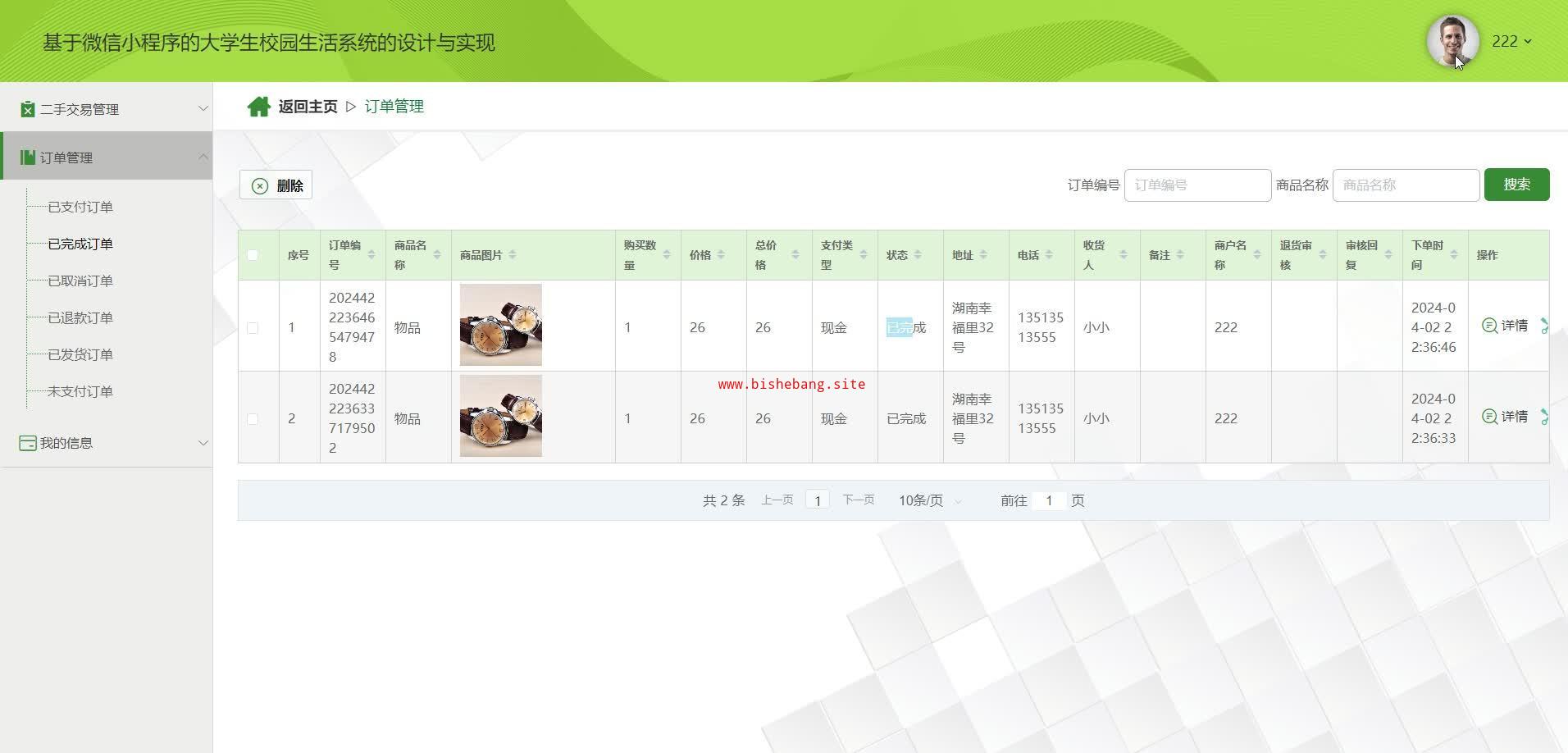
Task: Open the 10条/页 page size dropdown
Action: pos(930,500)
